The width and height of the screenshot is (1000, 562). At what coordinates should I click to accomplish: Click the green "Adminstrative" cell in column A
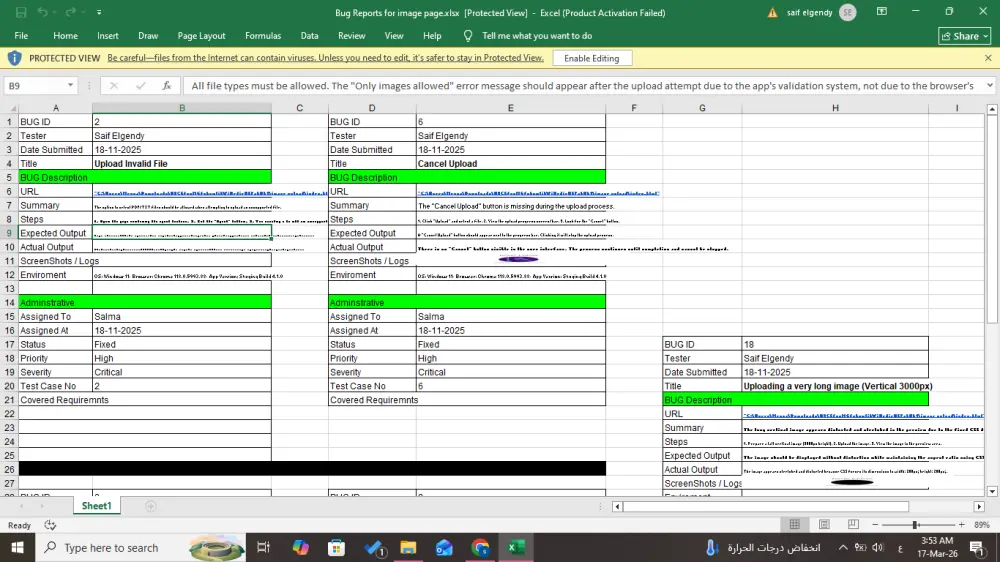pos(55,302)
